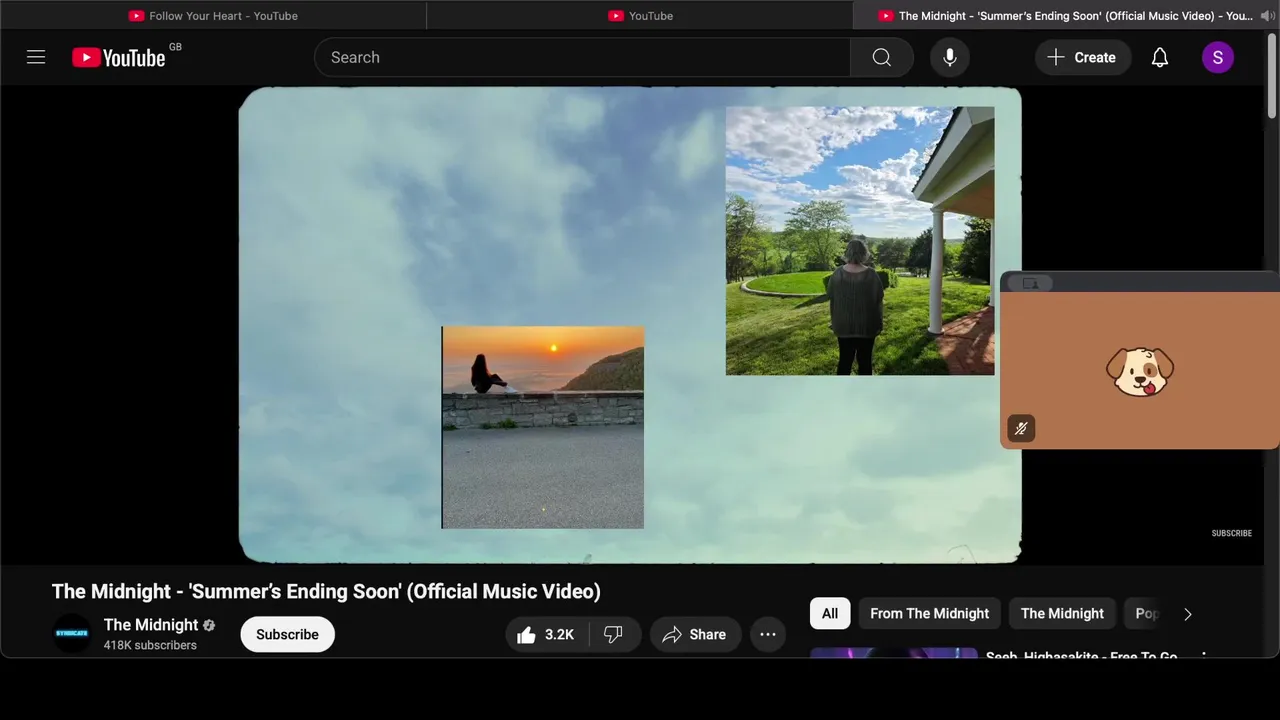Open the YouTube guide hamburger menu
Image resolution: width=1280 pixels, height=720 pixels.
click(36, 57)
